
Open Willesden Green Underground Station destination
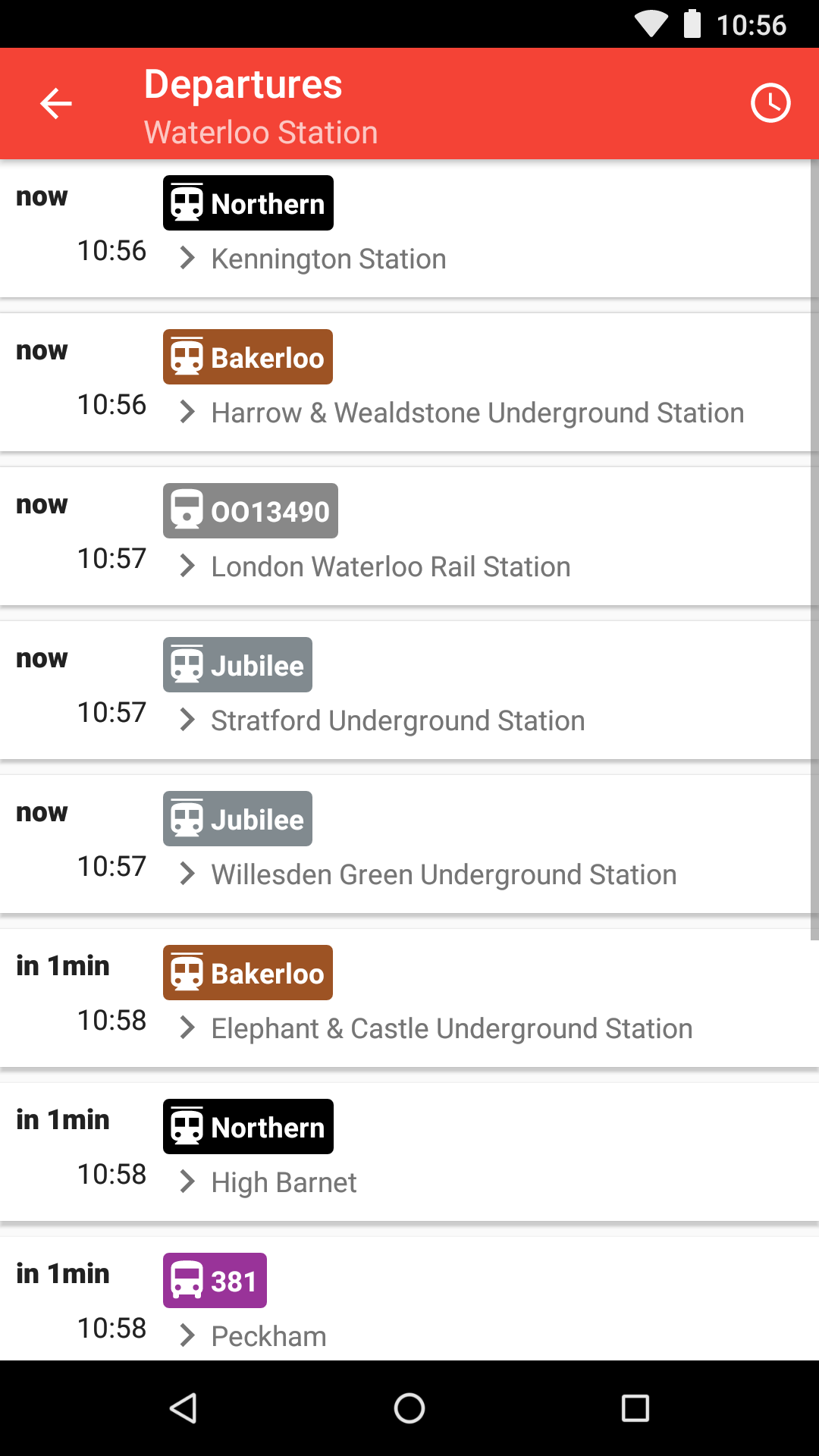tap(444, 874)
